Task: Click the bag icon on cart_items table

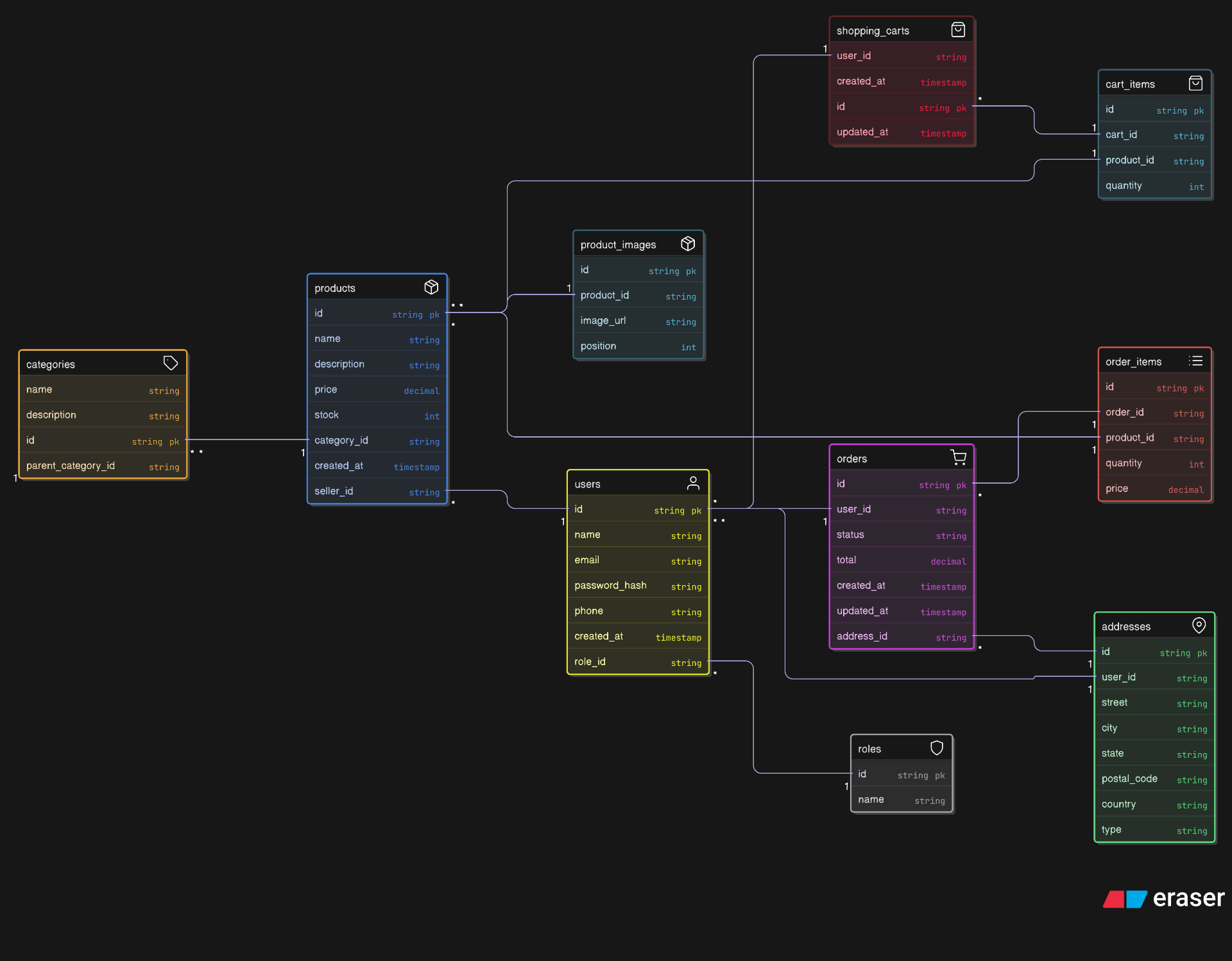Action: 1195,83
